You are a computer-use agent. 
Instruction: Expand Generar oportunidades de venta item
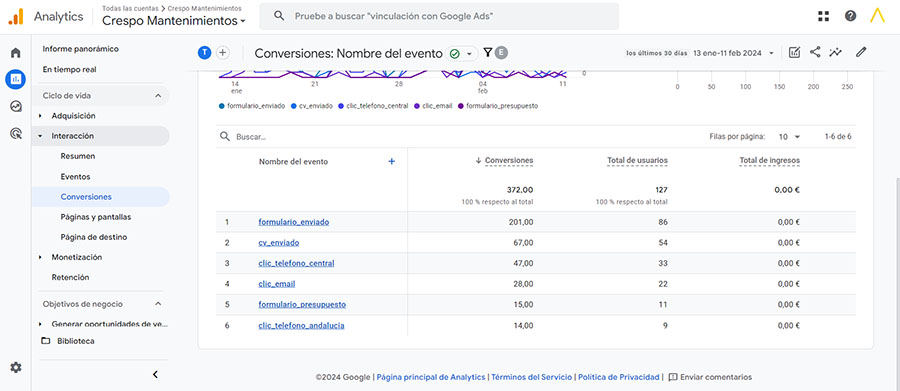click(40, 324)
